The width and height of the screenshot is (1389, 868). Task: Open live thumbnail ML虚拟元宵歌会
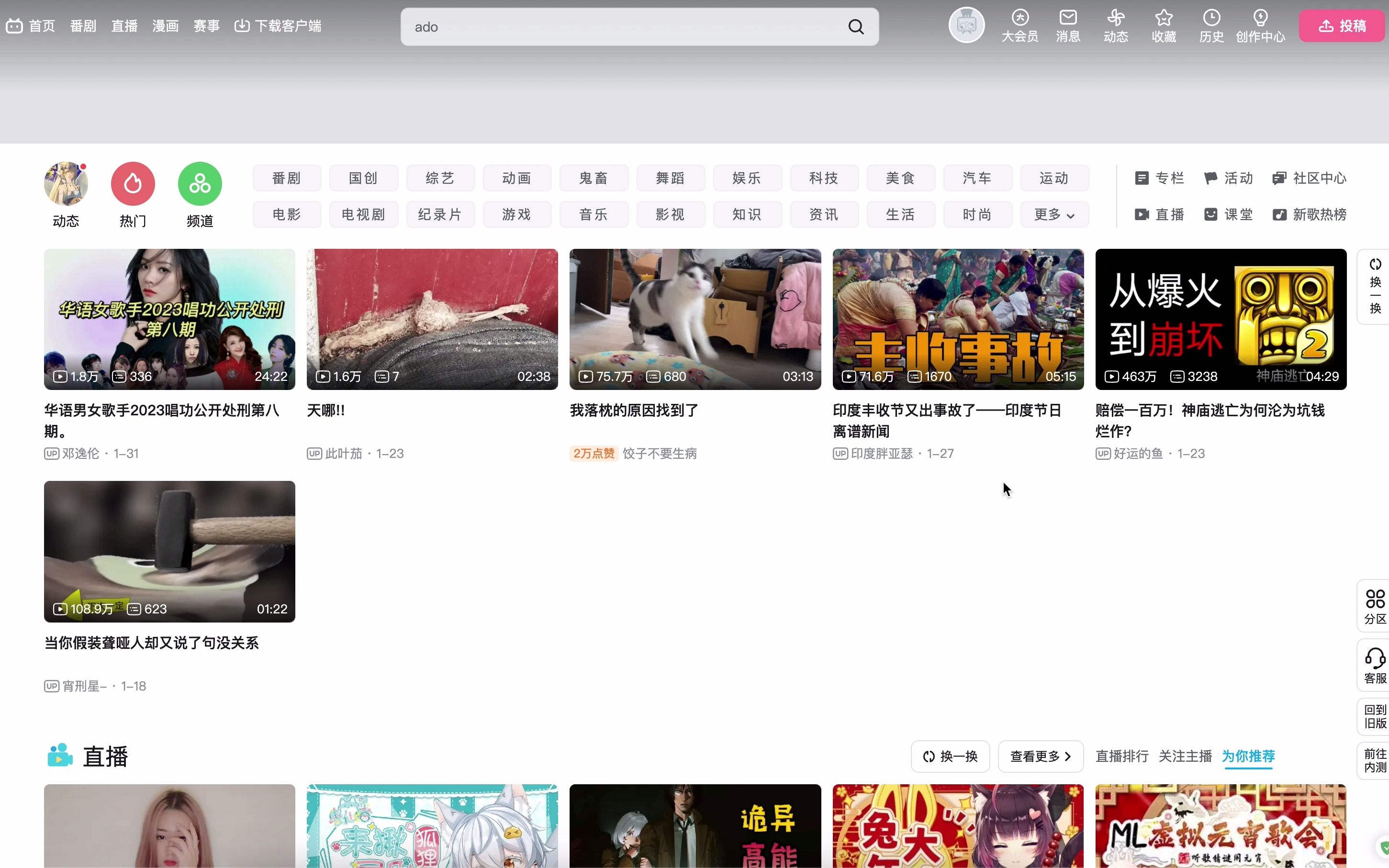[x=1221, y=826]
